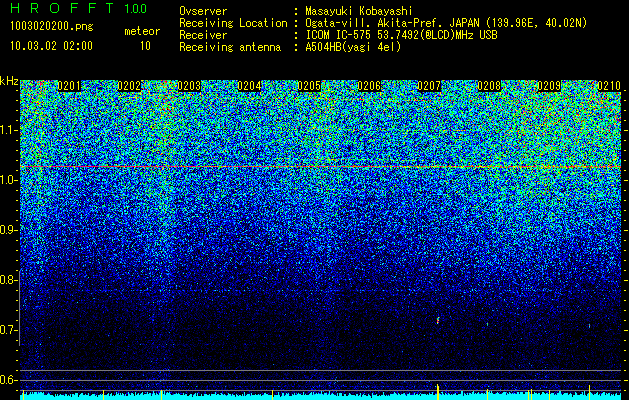Click the 'Ovserver' field label
This screenshot has height=400, width=629.
(x=203, y=12)
